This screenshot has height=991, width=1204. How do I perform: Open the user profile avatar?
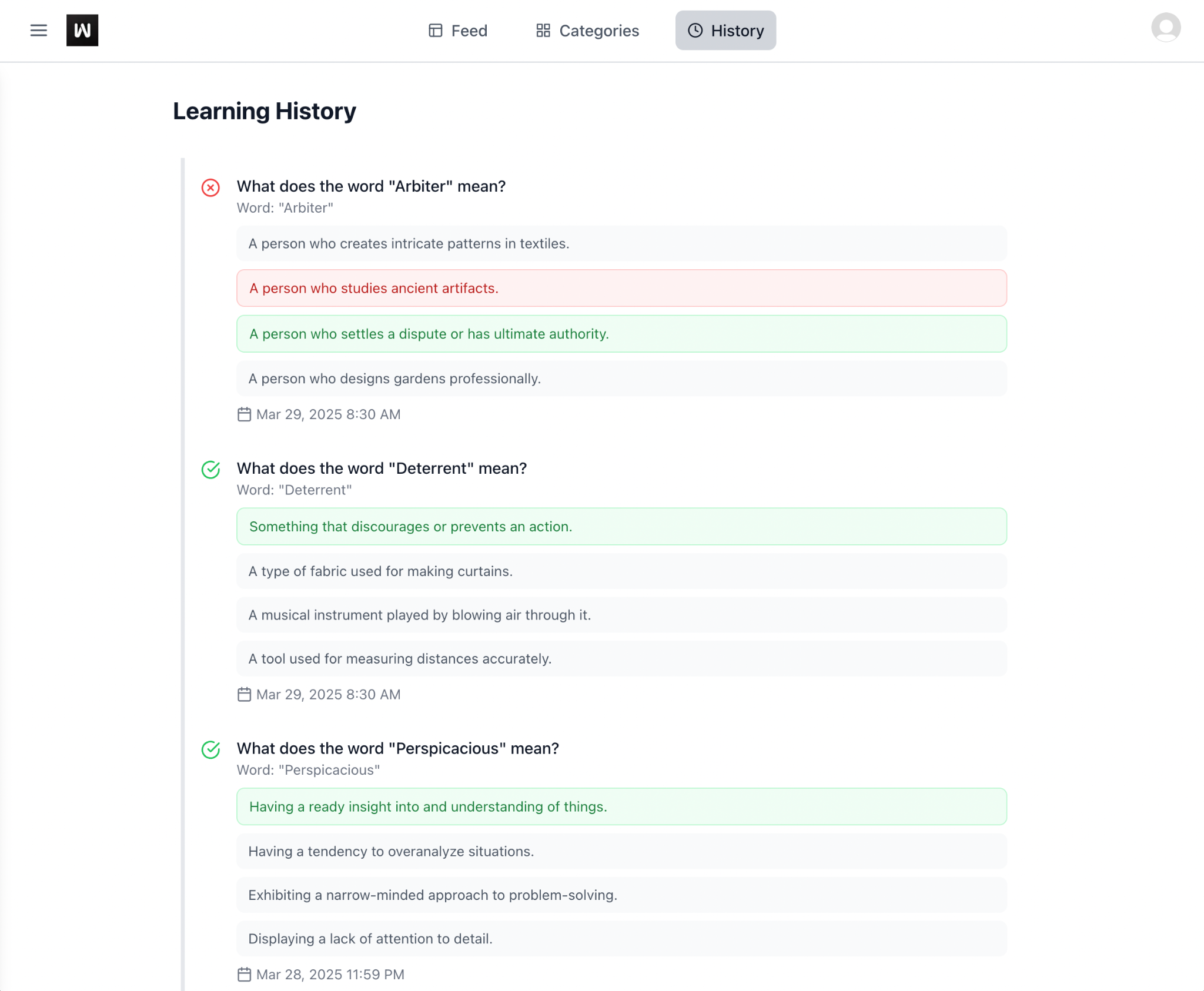coord(1165,28)
